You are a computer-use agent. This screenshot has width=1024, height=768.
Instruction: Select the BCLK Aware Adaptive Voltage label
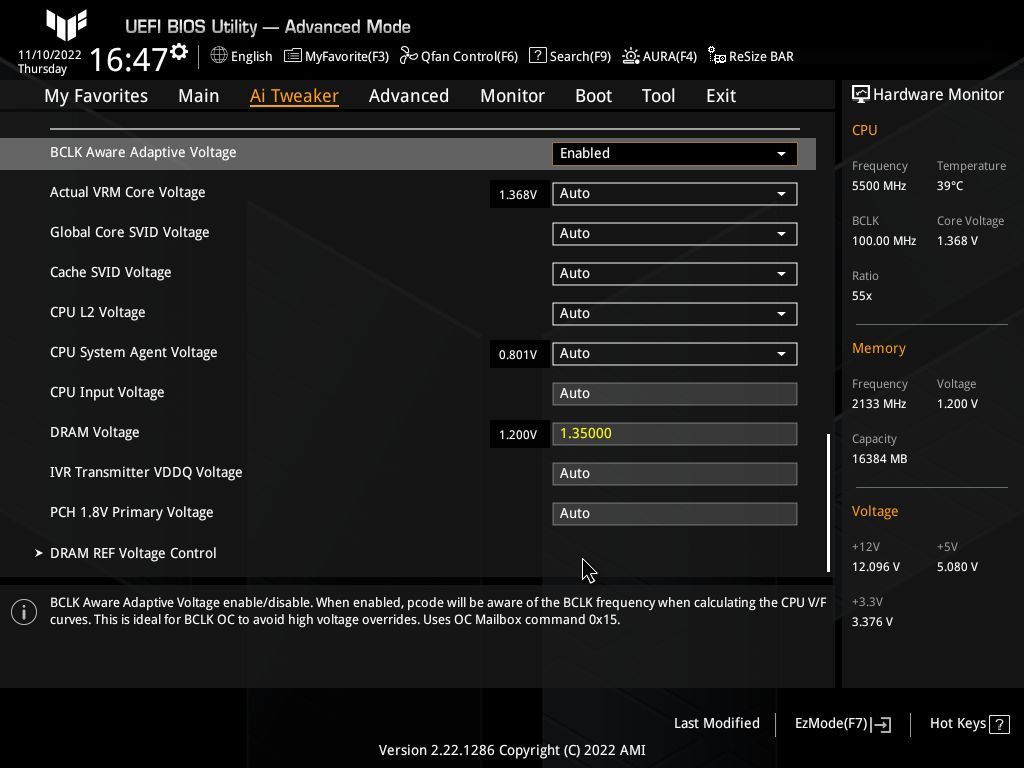pos(143,152)
